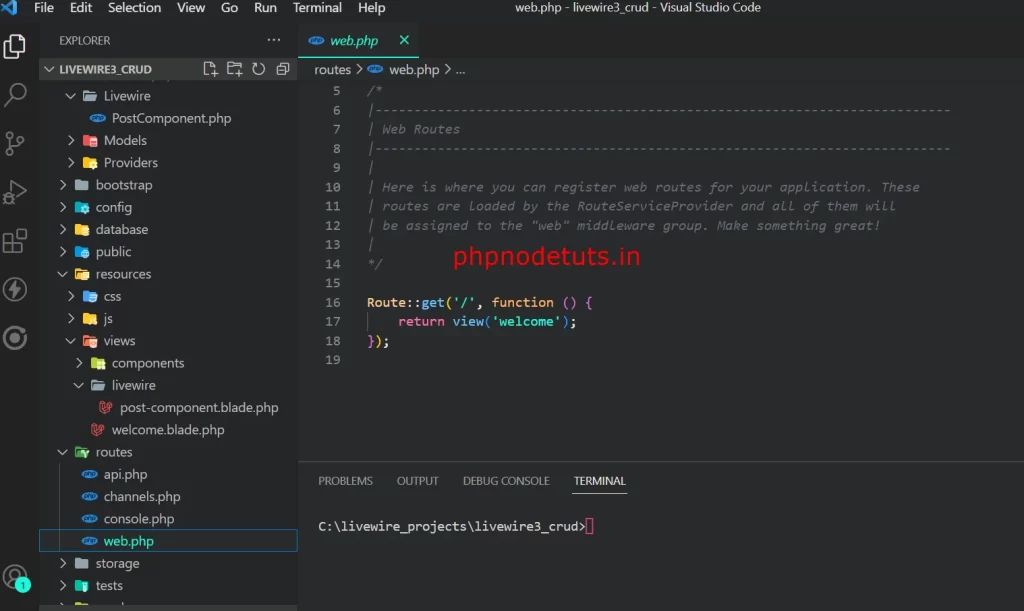Expand the config folder
This screenshot has width=1024, height=611.
63,208
